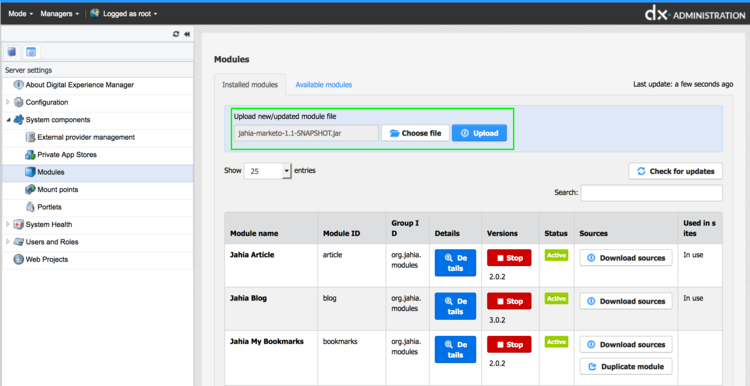Download sources for Jahia My Bookmarks
Image resolution: width=750 pixels, height=386 pixels.
pyautogui.click(x=626, y=344)
